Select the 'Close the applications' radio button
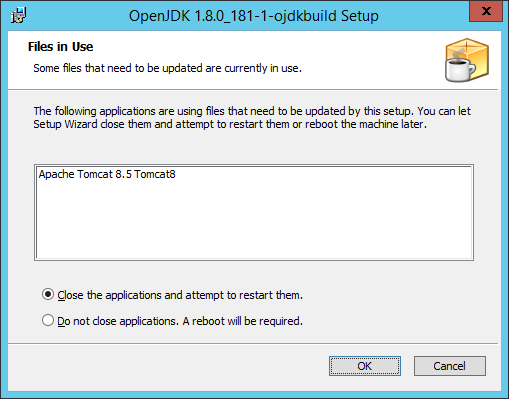This screenshot has width=509, height=399. tap(48, 295)
